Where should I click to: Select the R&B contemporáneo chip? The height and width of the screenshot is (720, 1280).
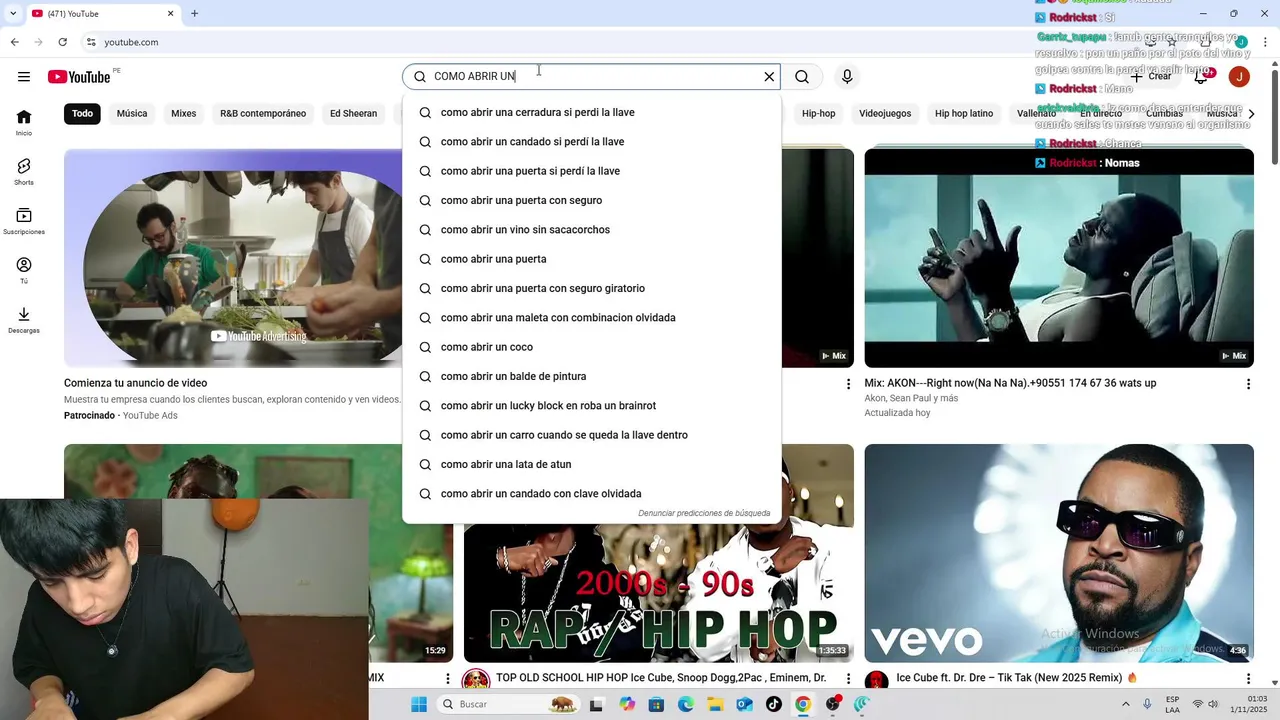[x=263, y=114]
